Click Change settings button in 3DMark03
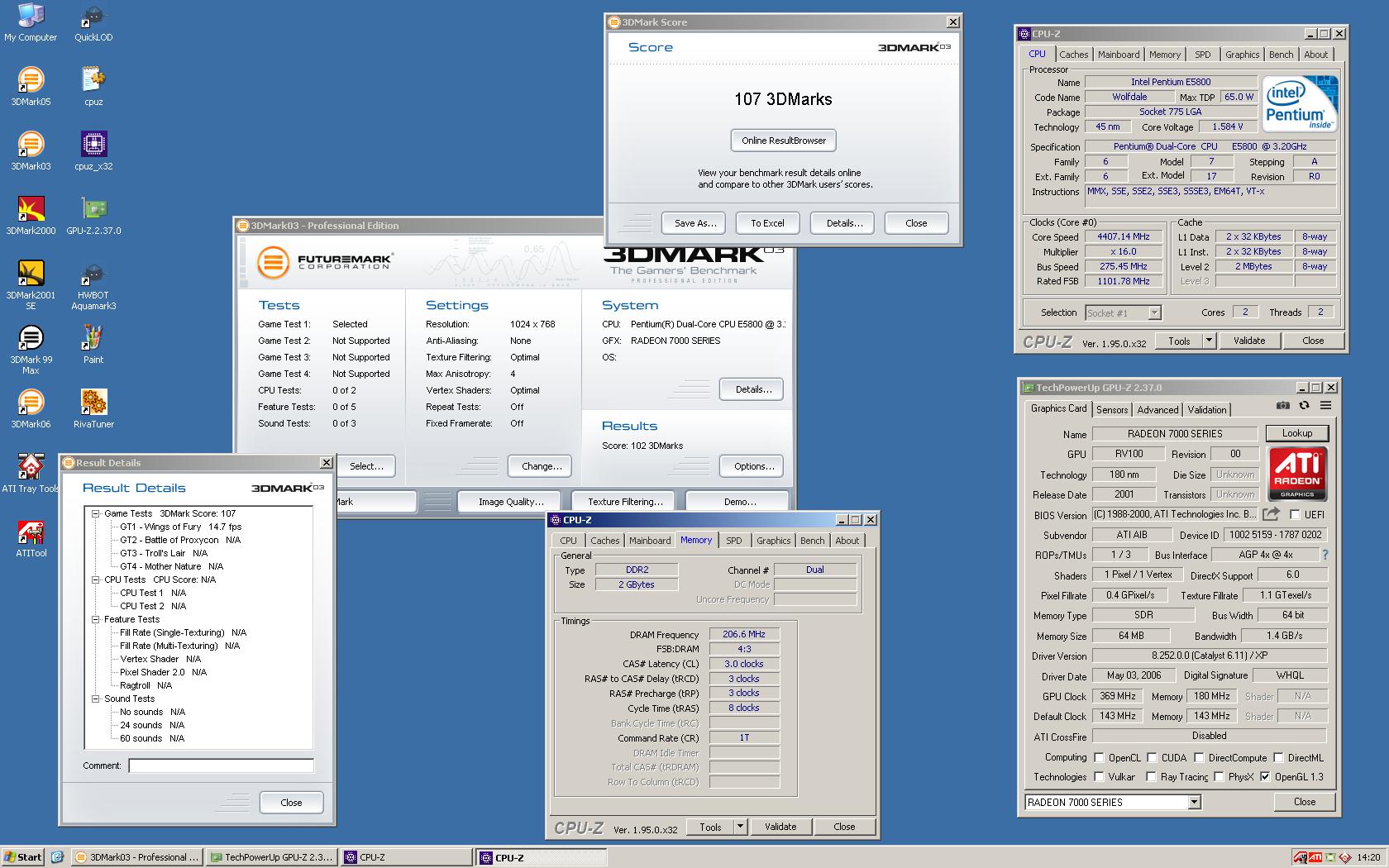Screen dimensions: 1389x868 pyautogui.click(x=542, y=466)
